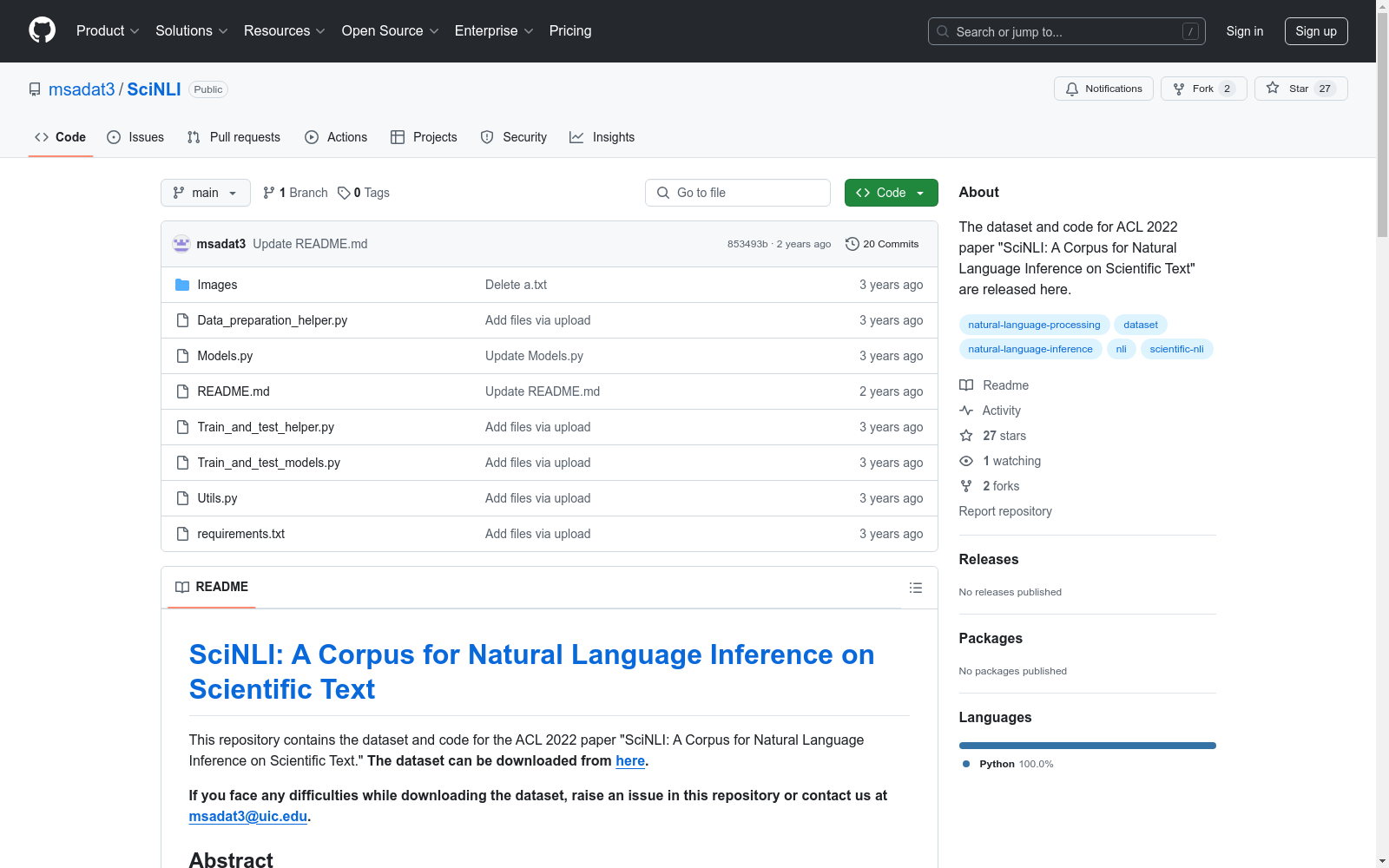Click the nli topic tag

1121,349
